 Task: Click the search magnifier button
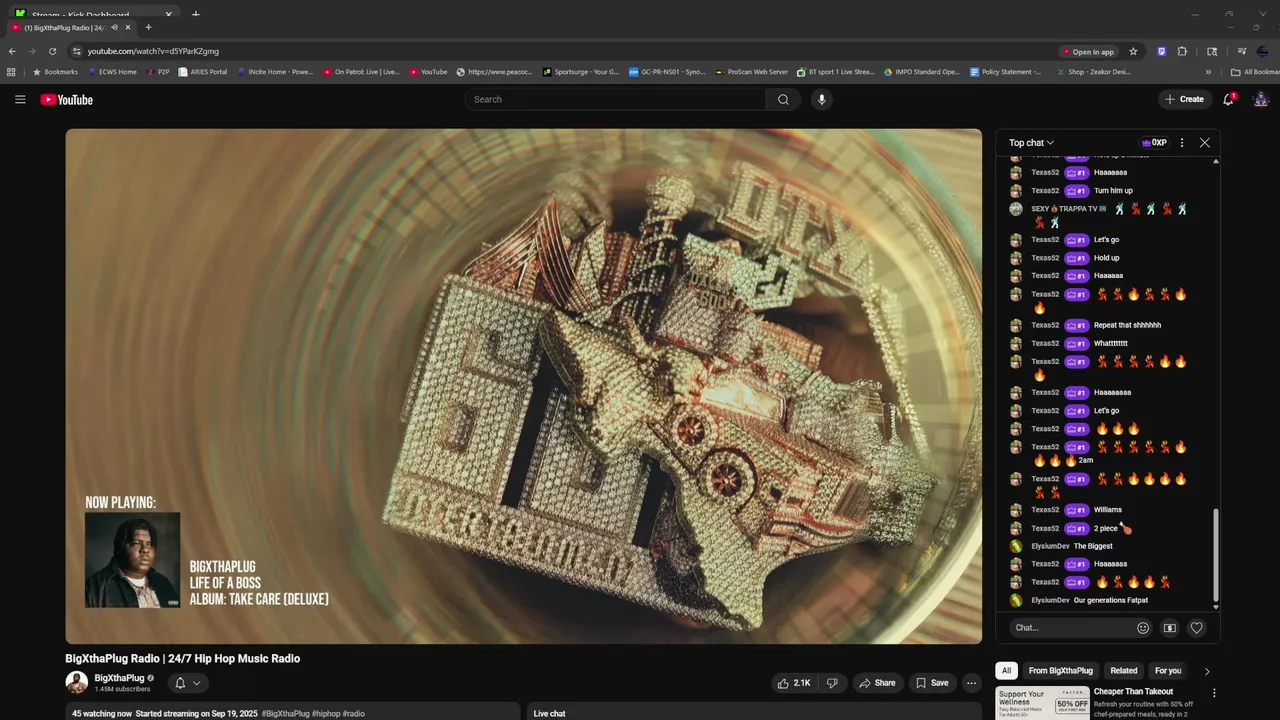pyautogui.click(x=783, y=99)
